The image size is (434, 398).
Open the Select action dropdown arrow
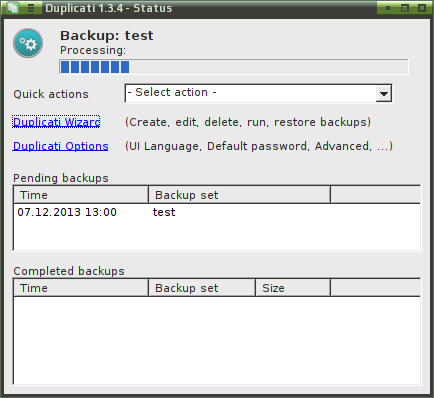[384, 94]
